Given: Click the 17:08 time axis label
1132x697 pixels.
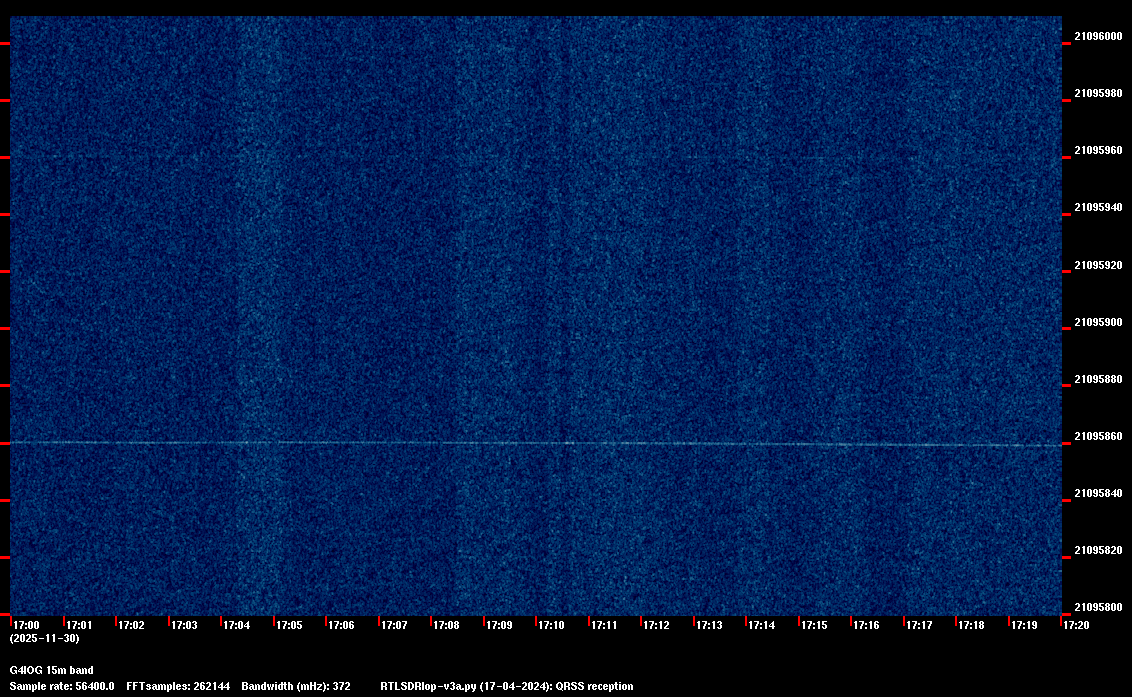Looking at the screenshot, I should click(446, 625).
